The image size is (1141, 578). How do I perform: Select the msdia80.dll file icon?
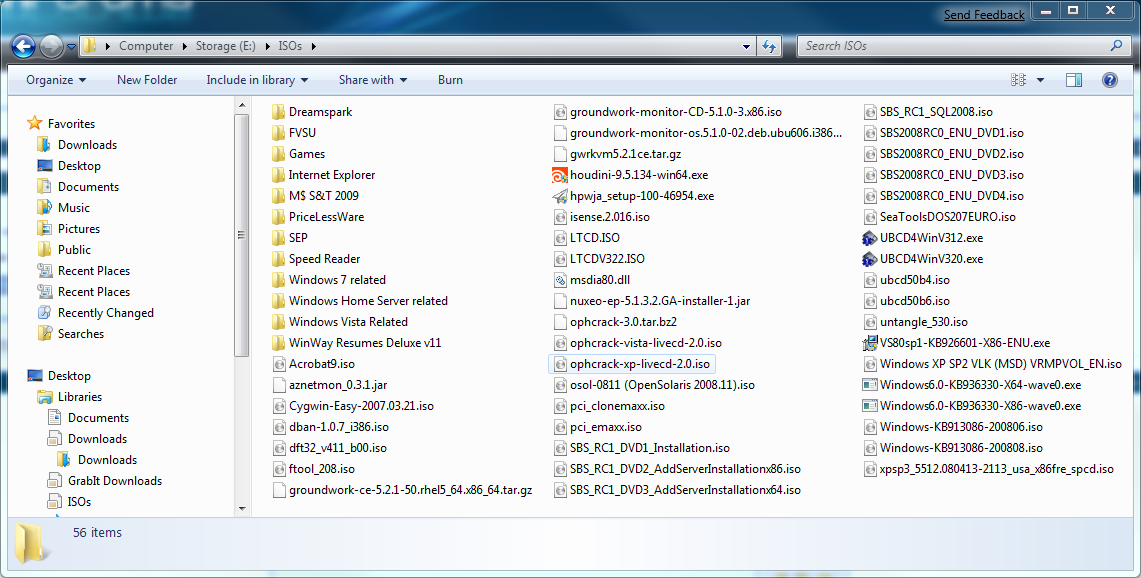pyautogui.click(x=560, y=280)
